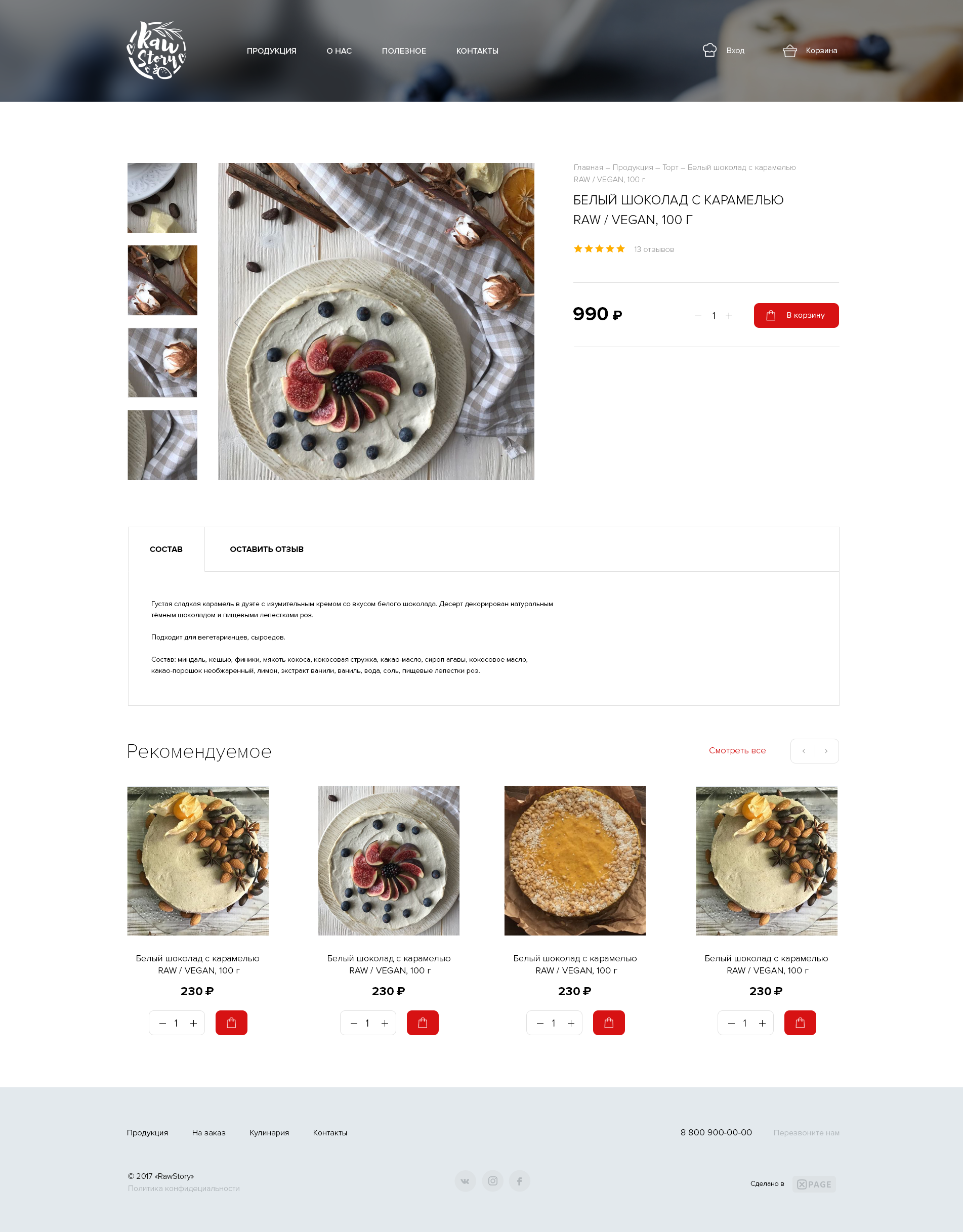
Task: Open the Instagram icon in footer
Action: (492, 1181)
